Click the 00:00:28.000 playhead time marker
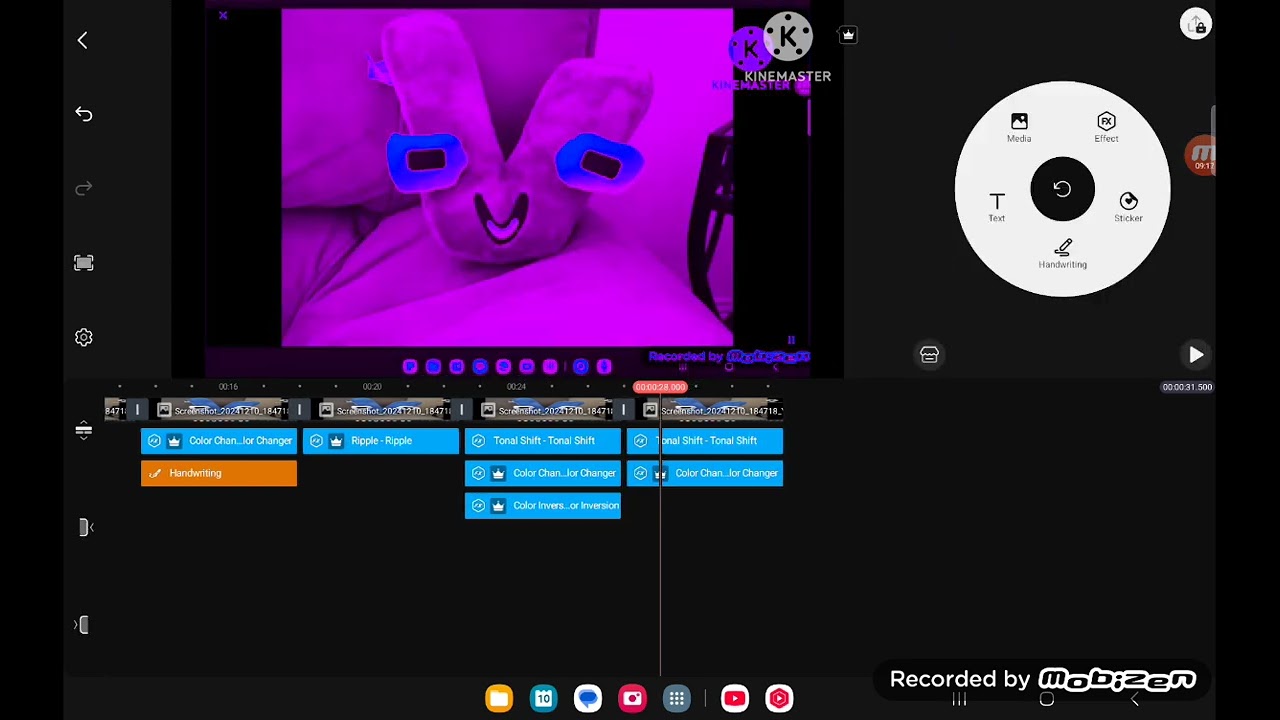 [x=660, y=387]
